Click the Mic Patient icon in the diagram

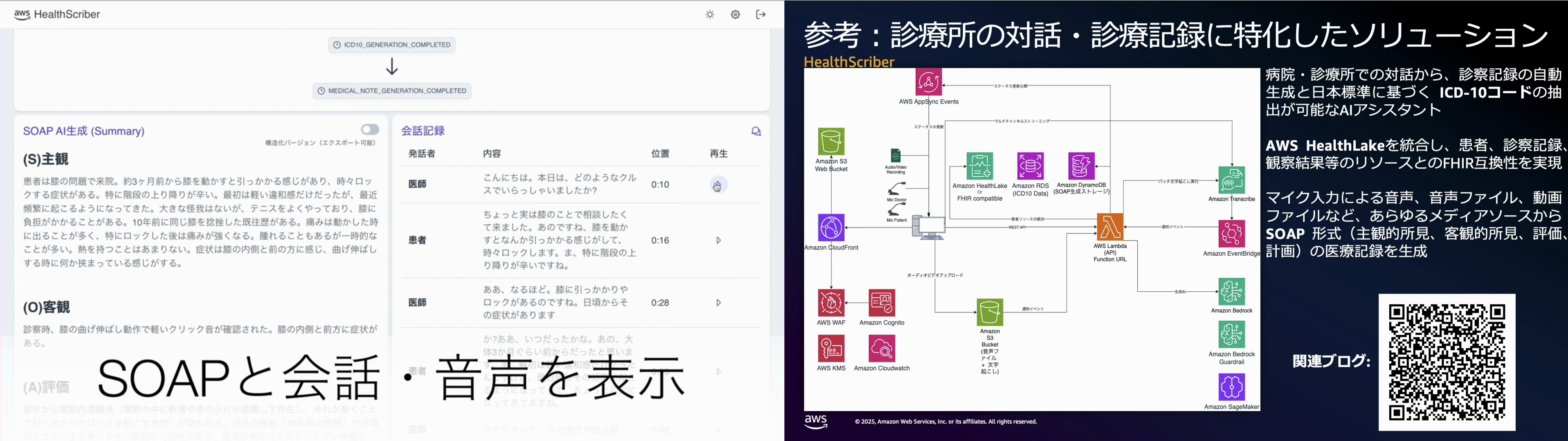896,209
